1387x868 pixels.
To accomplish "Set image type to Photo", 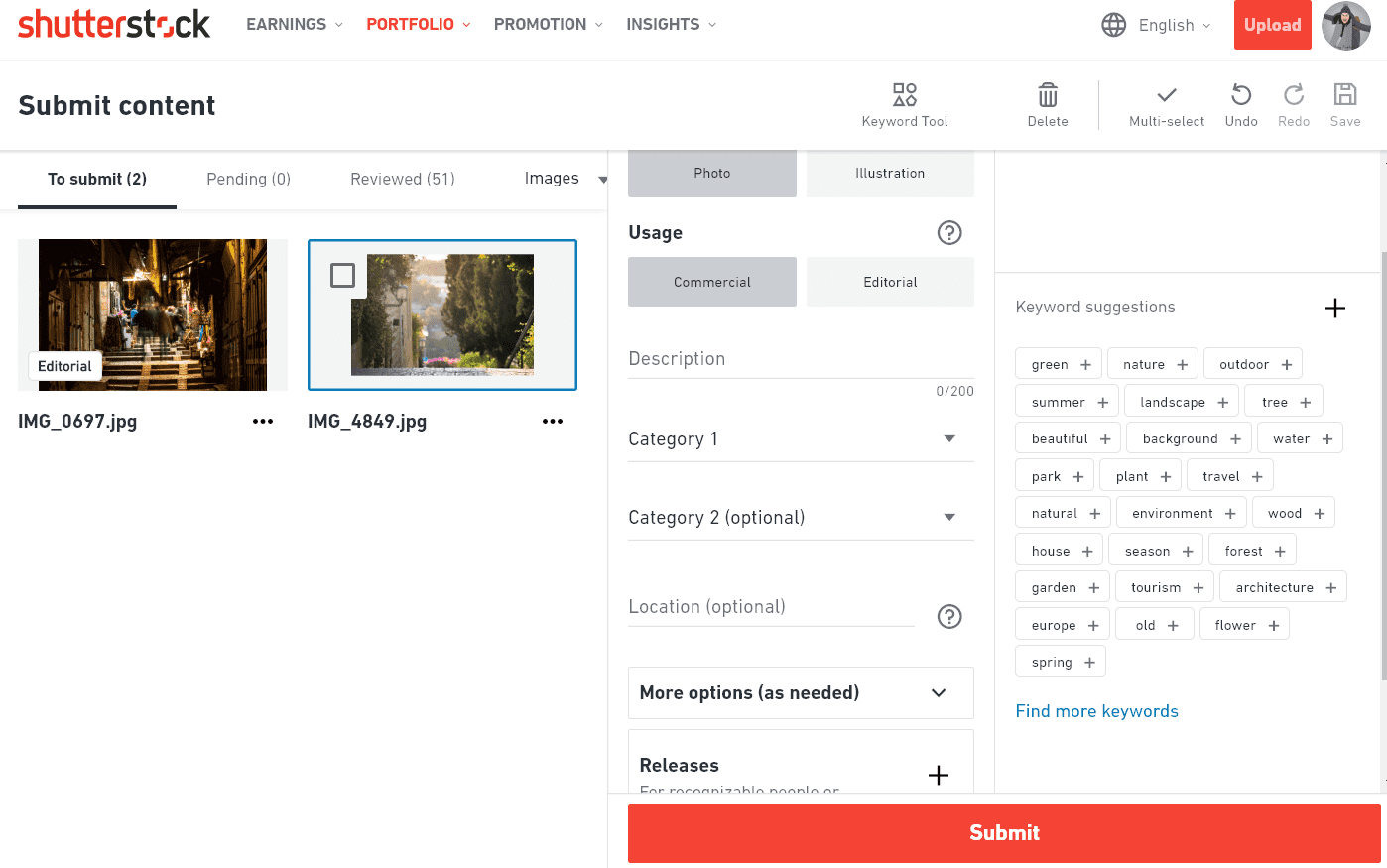I will click(712, 174).
